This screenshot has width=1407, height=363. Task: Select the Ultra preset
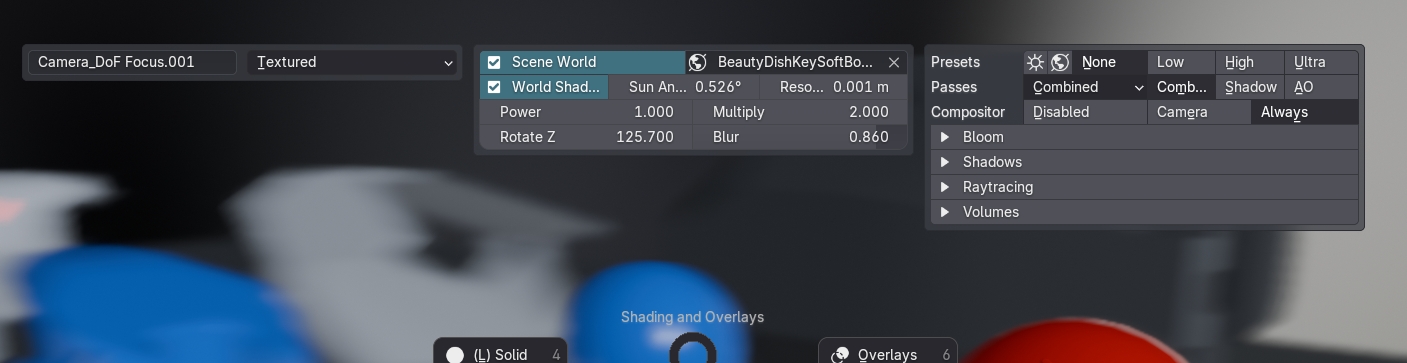point(1322,62)
